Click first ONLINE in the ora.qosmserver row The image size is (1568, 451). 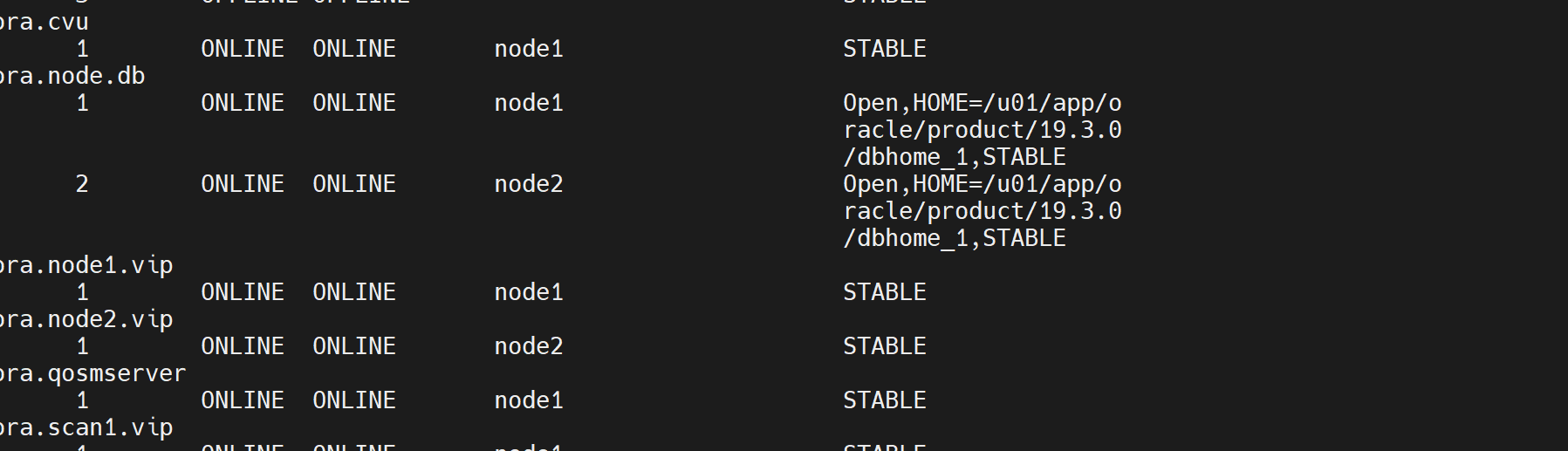(x=243, y=400)
